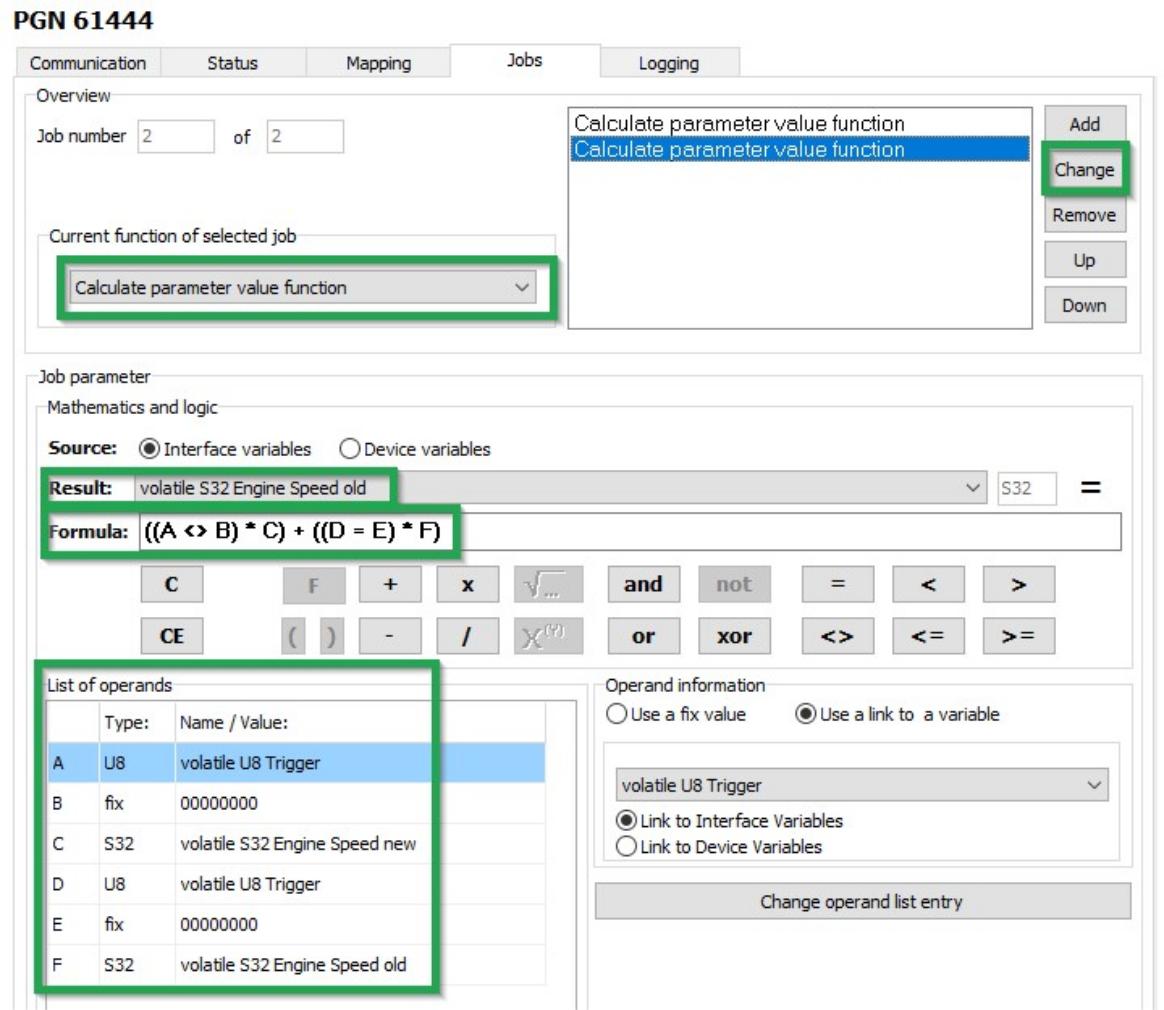This screenshot has width=1164, height=1010.
Task: Click Change operand list entry button
Action: click(x=861, y=901)
